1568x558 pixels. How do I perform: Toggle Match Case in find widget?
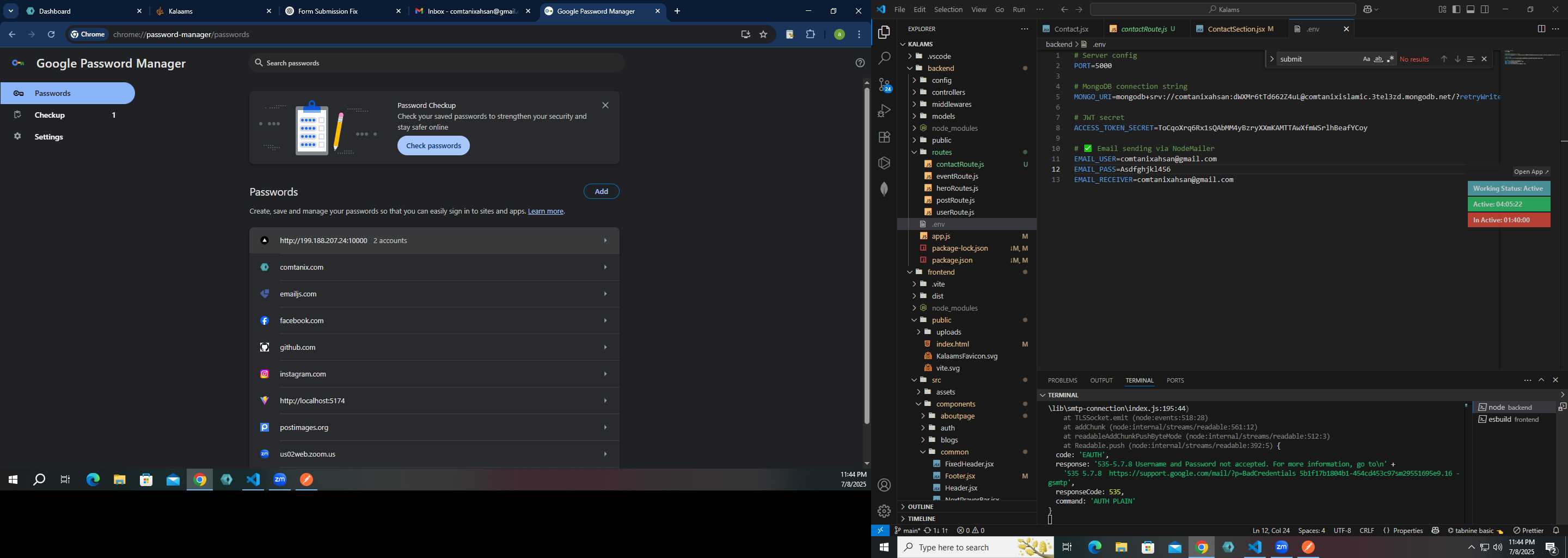click(x=1367, y=59)
